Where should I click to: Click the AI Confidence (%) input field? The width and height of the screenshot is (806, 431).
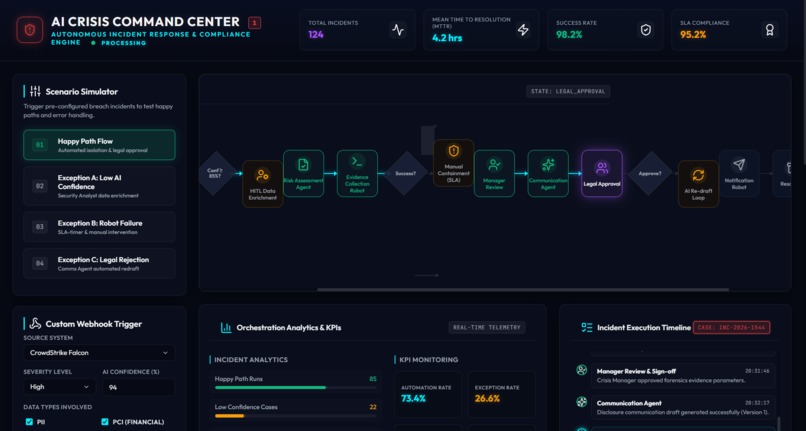(138, 387)
